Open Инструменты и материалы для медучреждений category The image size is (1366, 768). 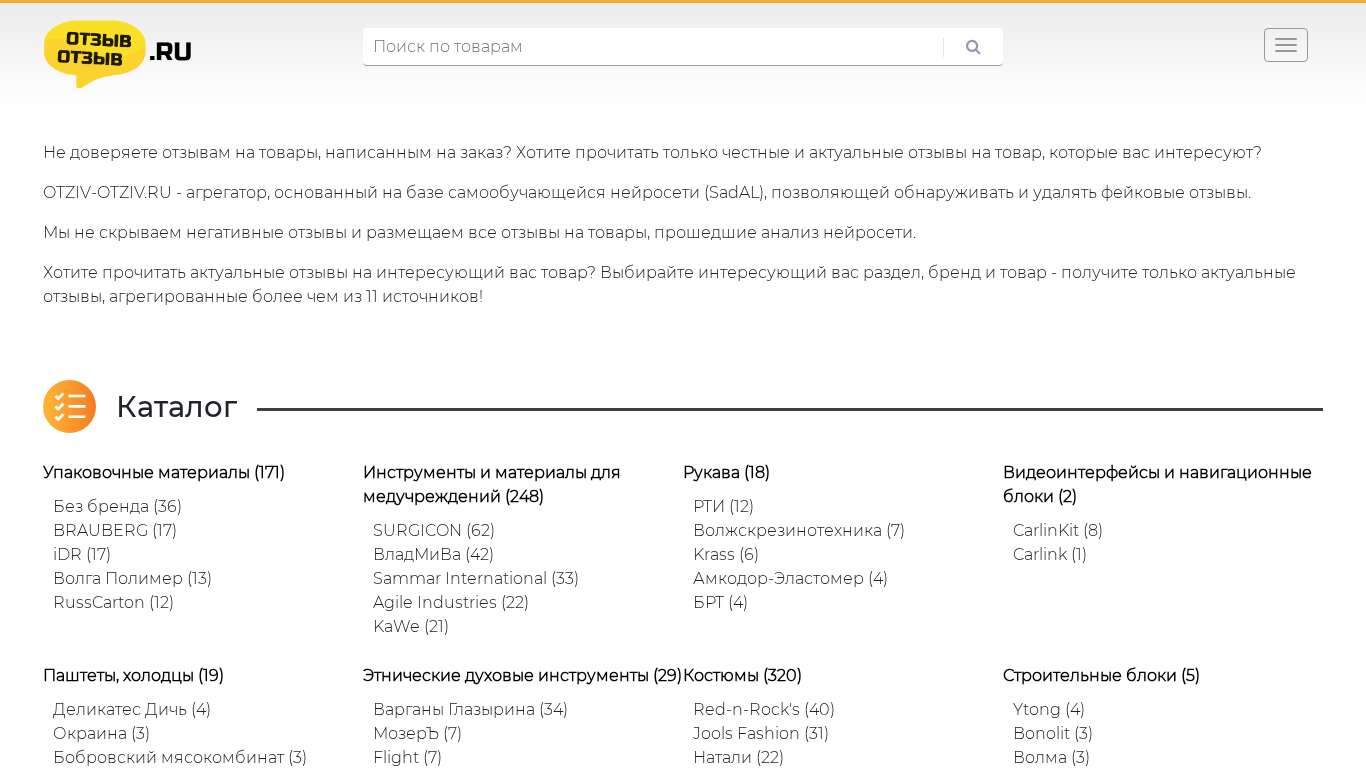click(x=492, y=484)
